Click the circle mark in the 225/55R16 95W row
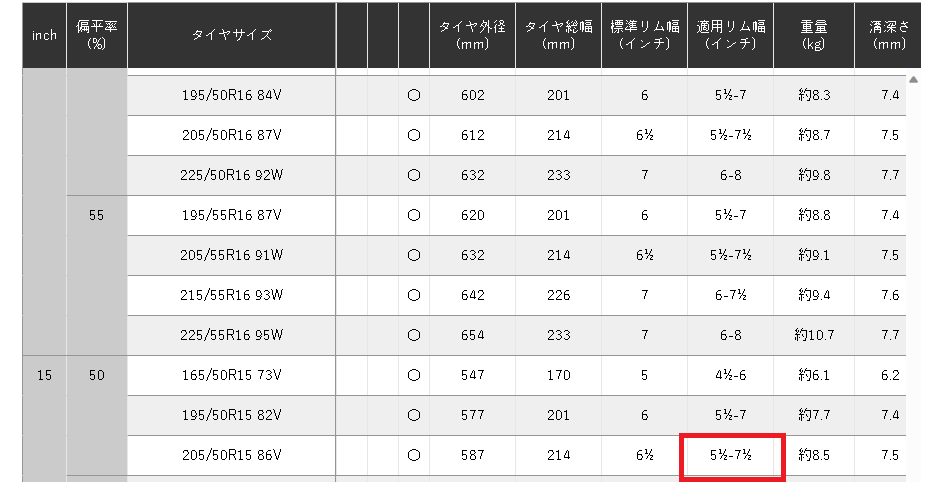Viewport: 928px width, 482px height. 413,335
